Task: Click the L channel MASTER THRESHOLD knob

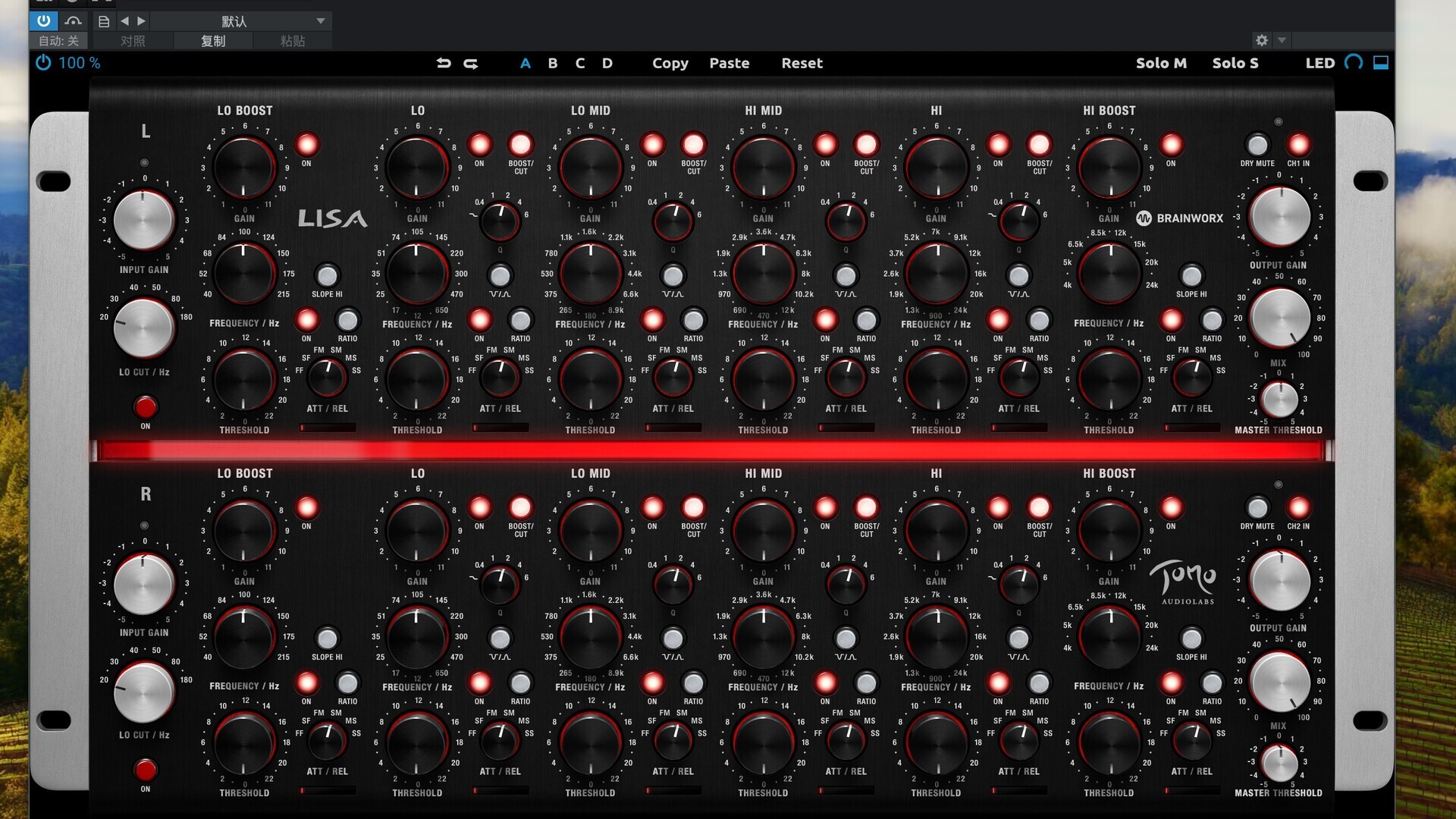Action: point(1280,400)
